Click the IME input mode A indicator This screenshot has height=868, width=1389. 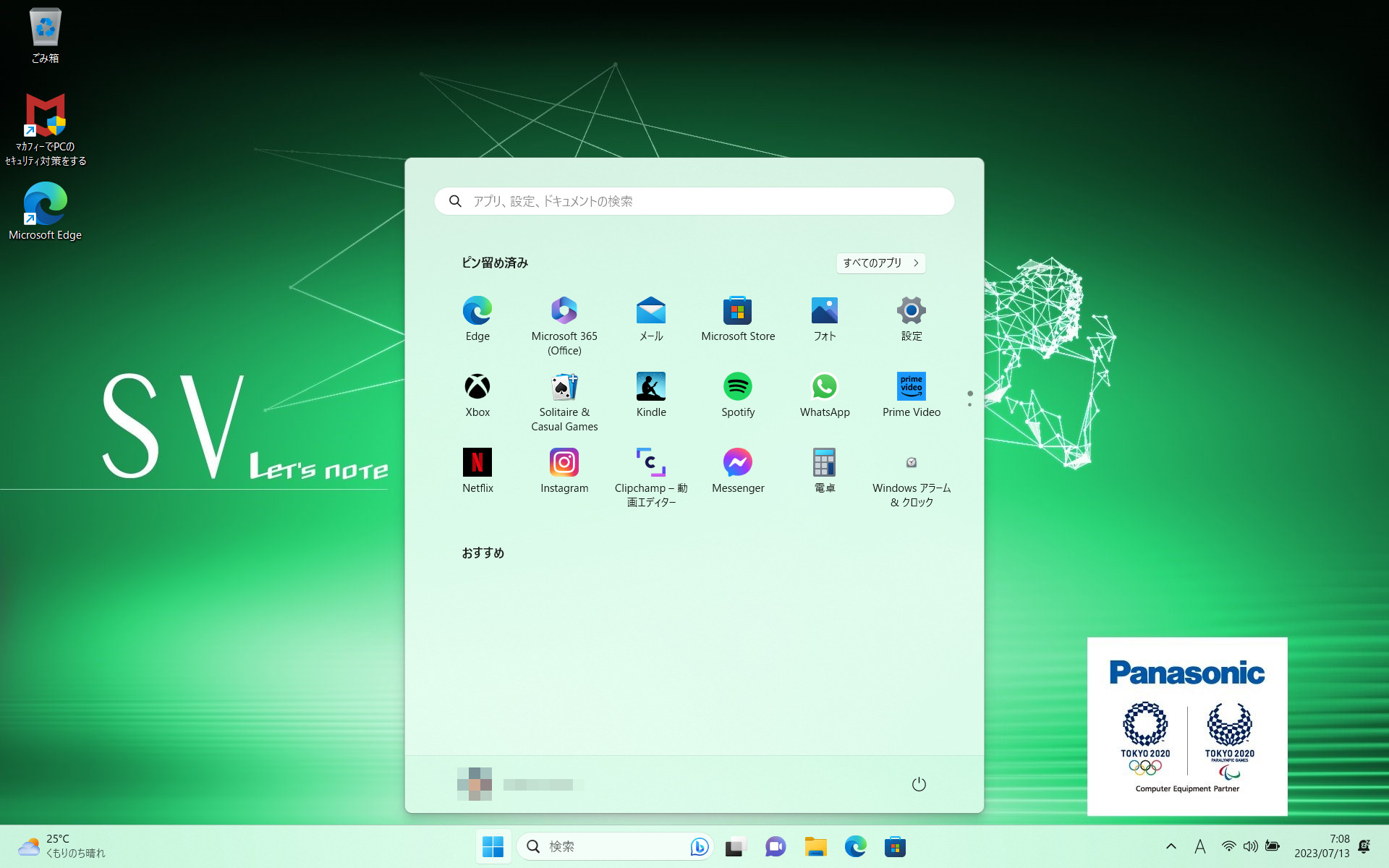[1200, 846]
